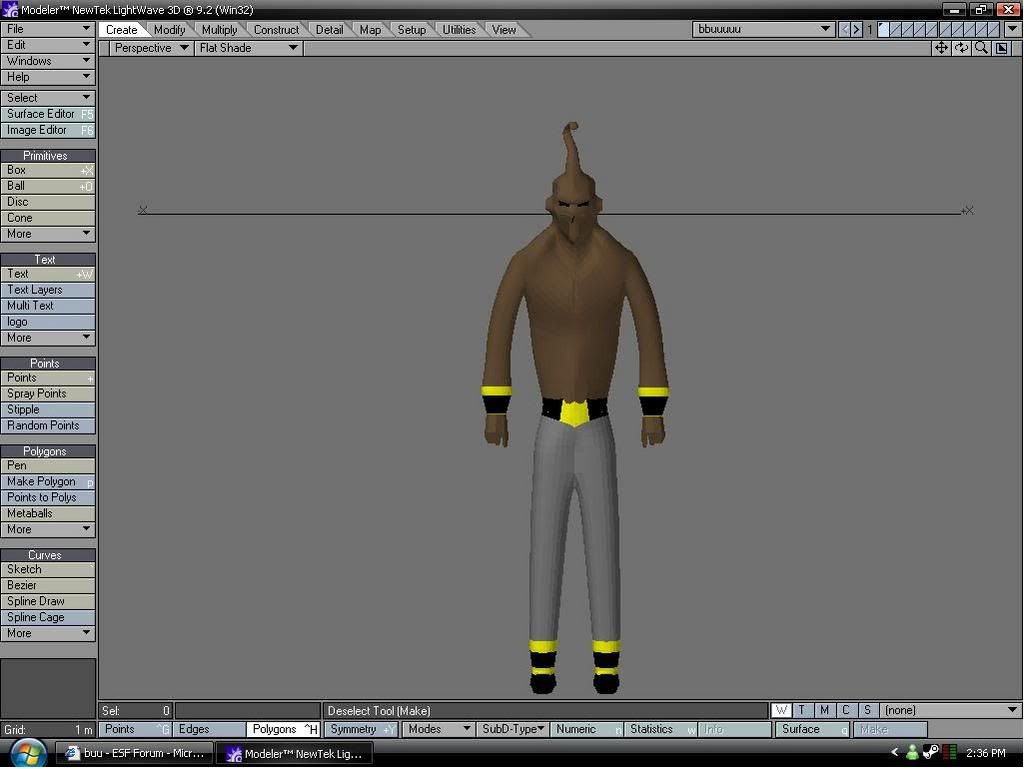Image resolution: width=1024 pixels, height=769 pixels.
Task: Switch to Points selection mode
Action: (135, 729)
